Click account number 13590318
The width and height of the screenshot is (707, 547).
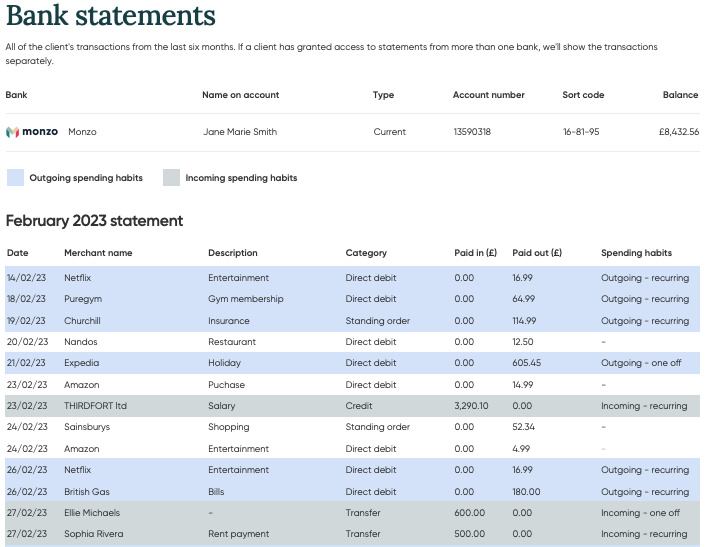472,132
